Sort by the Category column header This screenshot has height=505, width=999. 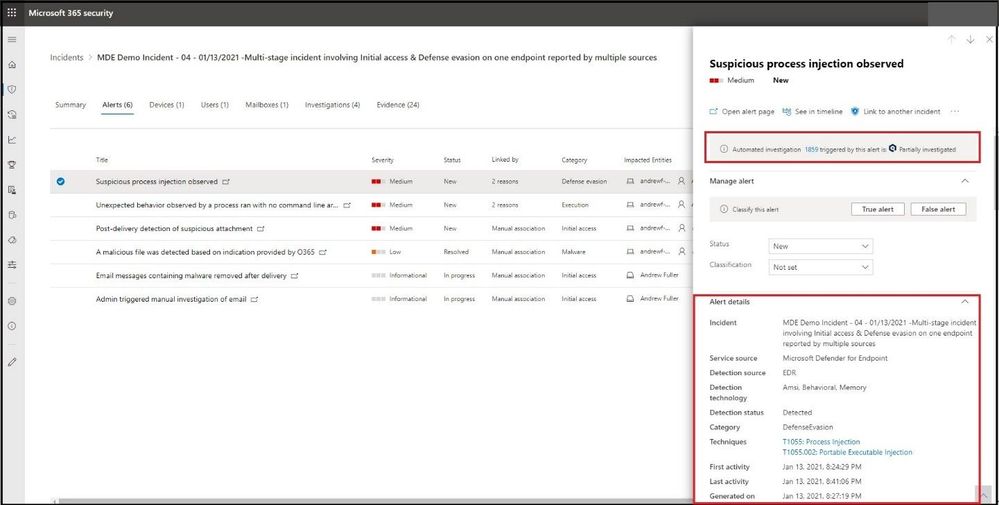[574, 160]
